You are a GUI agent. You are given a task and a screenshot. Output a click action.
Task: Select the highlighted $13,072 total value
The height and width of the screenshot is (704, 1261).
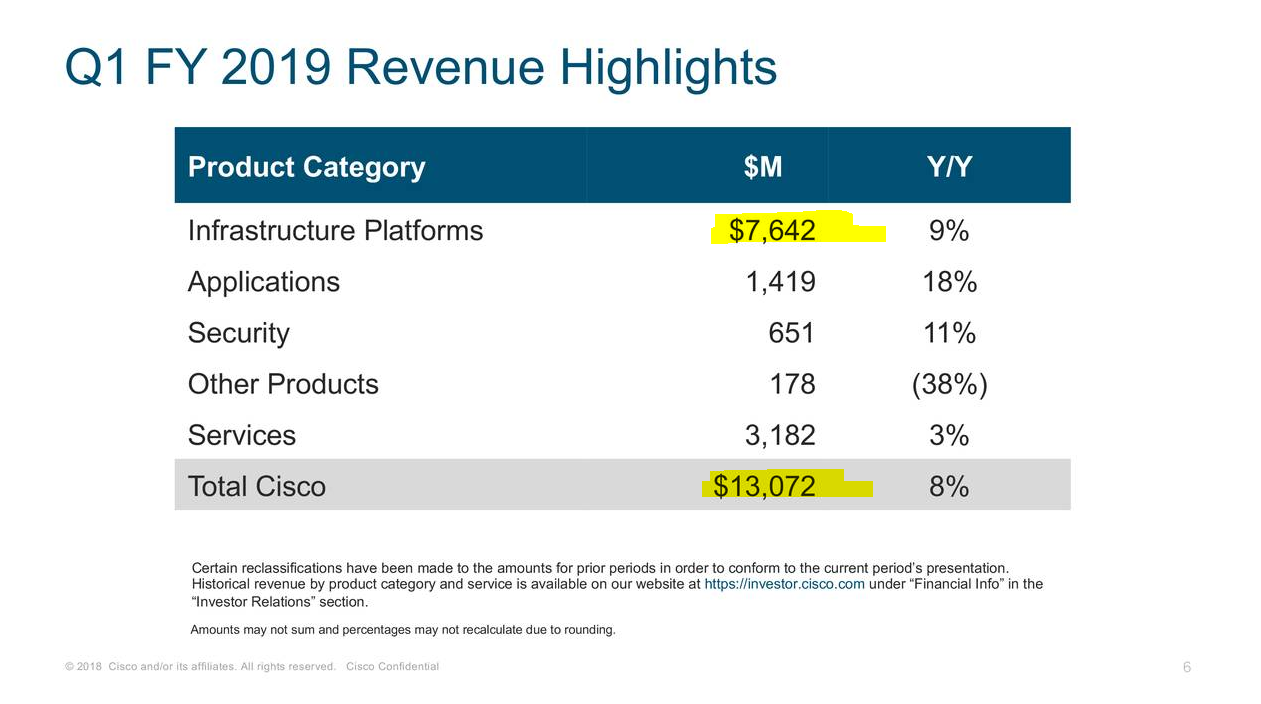coord(765,486)
